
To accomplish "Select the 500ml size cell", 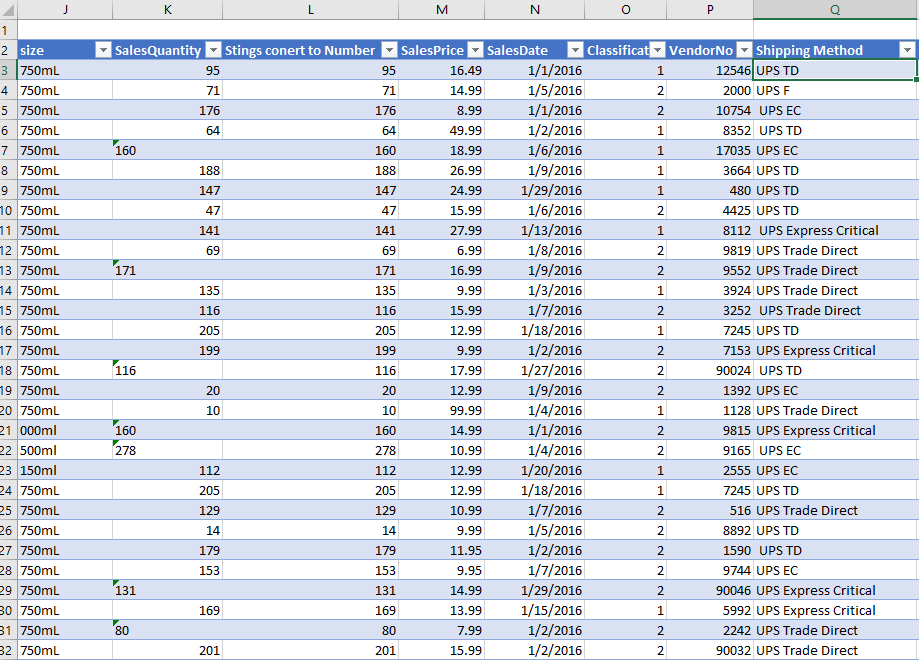I will click(x=65, y=450).
